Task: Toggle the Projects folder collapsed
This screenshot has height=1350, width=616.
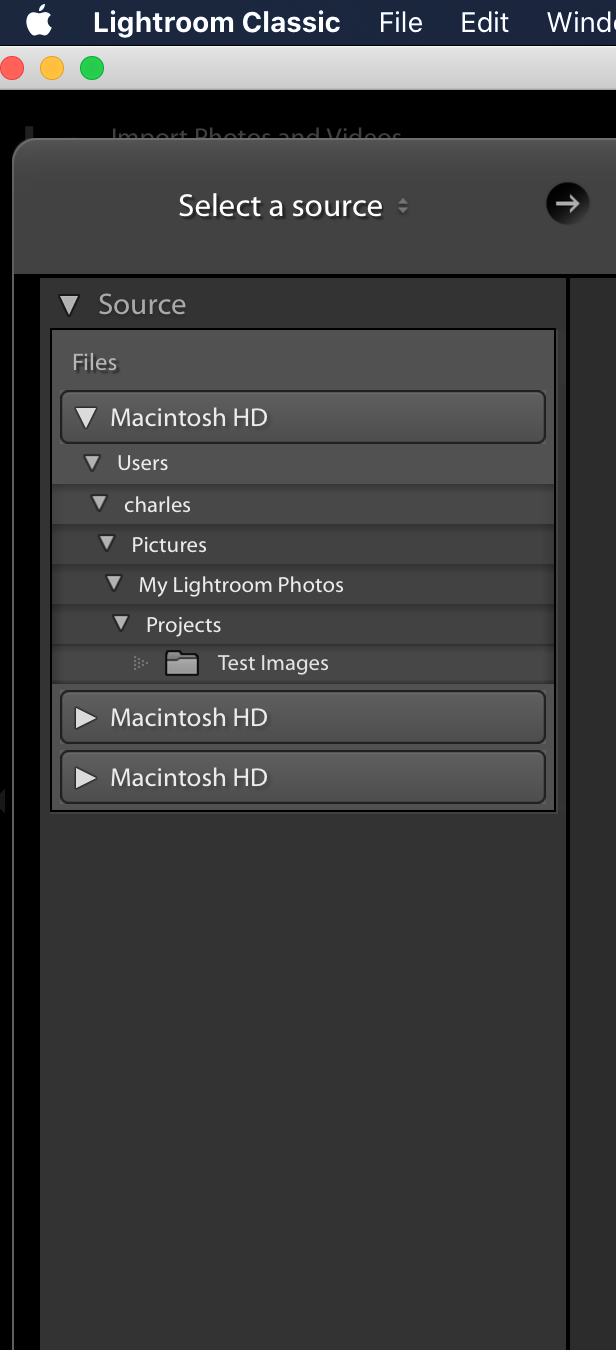Action: (x=120, y=624)
